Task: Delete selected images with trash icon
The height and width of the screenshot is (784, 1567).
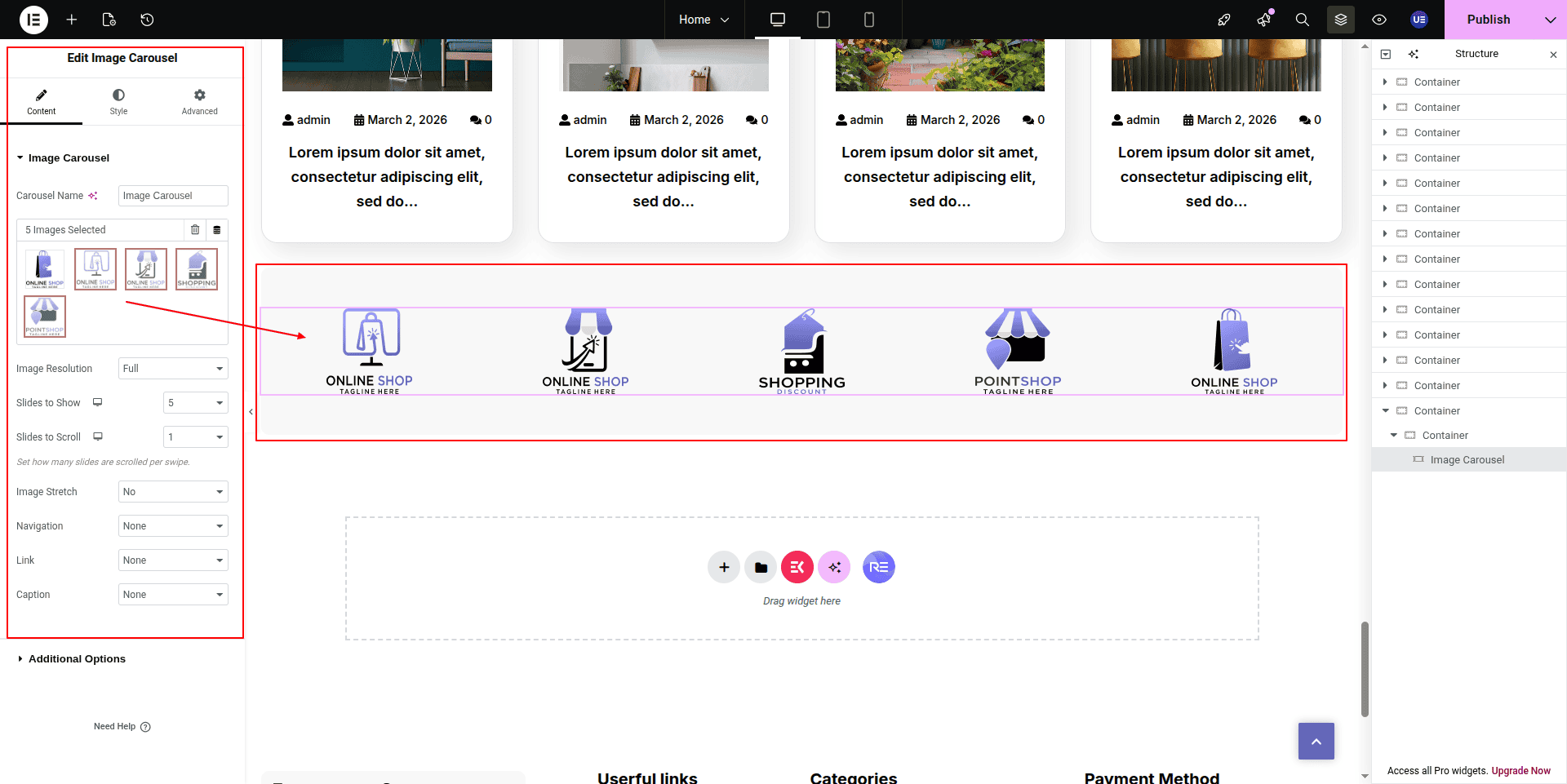Action: 195,230
